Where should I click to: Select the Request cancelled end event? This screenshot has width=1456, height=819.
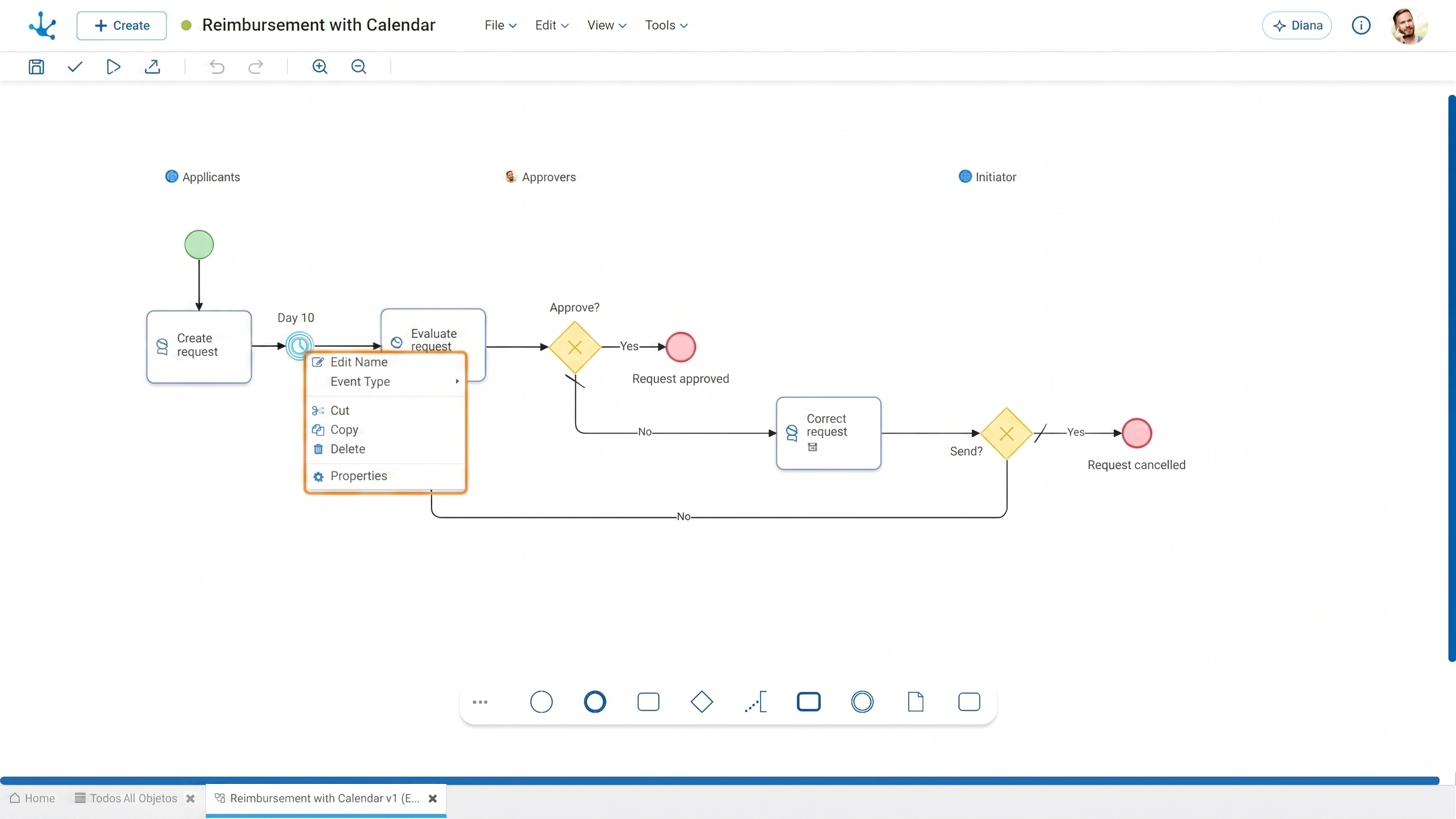(x=1137, y=433)
